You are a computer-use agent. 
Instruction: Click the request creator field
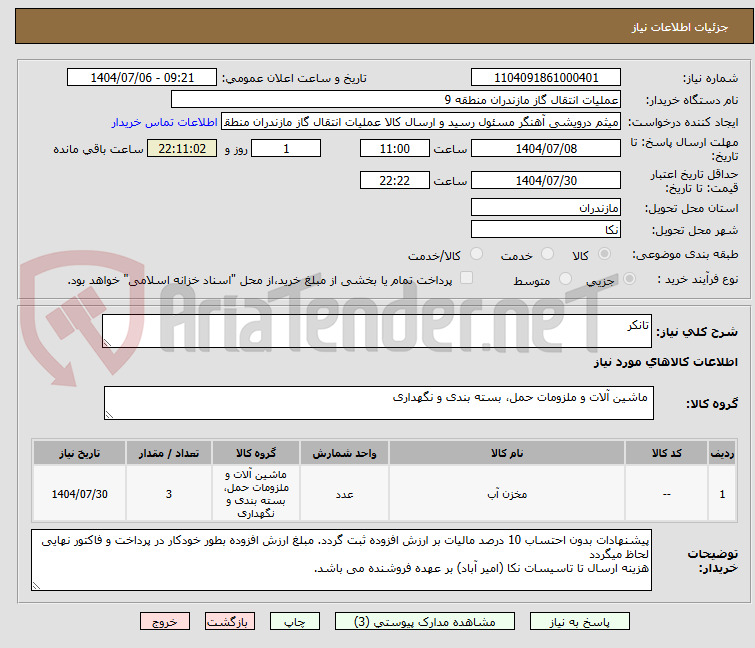point(421,122)
